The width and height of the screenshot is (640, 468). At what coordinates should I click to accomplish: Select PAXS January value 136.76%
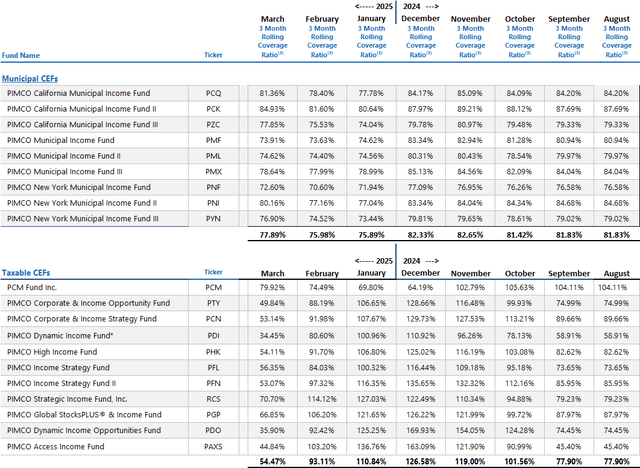(371, 447)
